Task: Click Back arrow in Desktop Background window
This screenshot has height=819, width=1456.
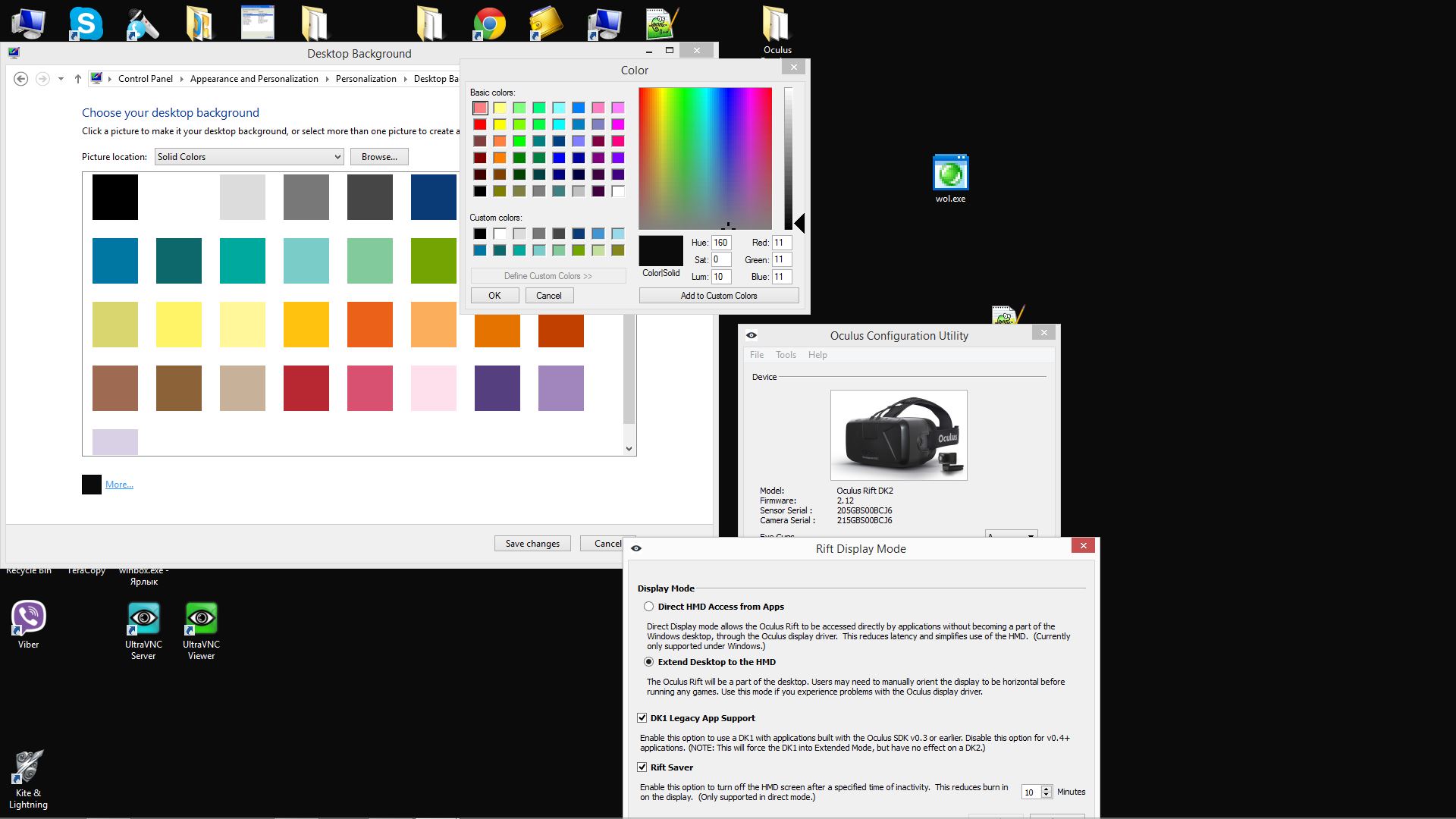Action: tap(21, 79)
